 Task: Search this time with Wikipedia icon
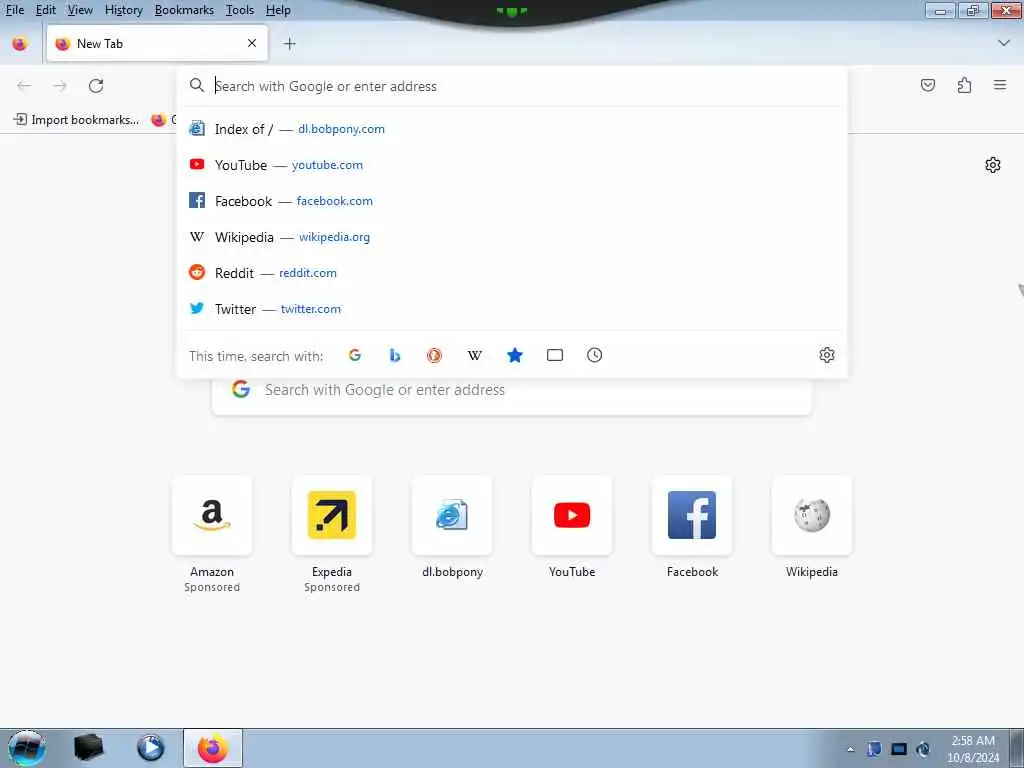(x=475, y=355)
